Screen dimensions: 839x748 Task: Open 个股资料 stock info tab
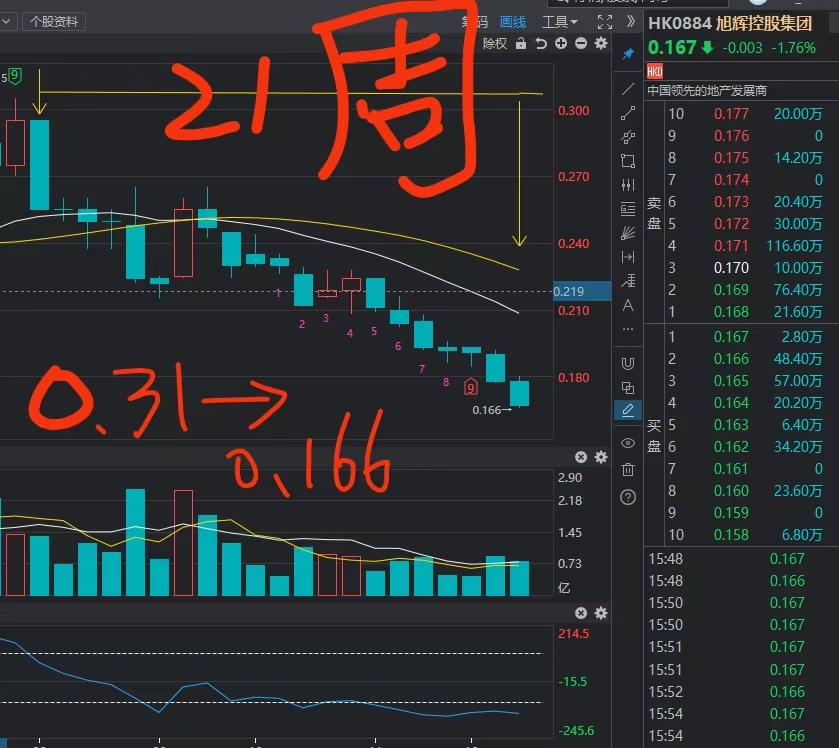tap(54, 22)
